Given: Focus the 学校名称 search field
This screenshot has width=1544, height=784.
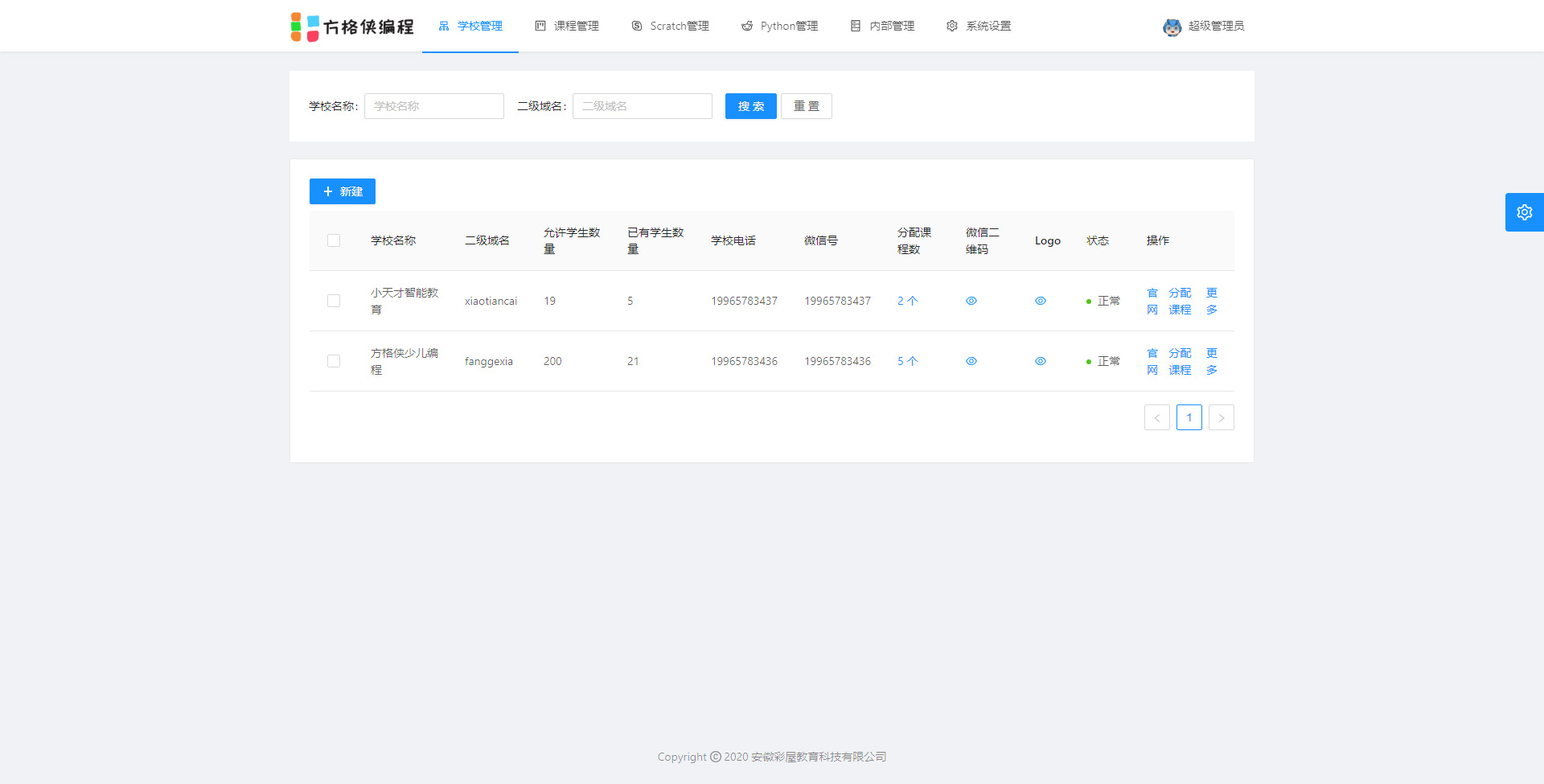Looking at the screenshot, I should coord(434,106).
